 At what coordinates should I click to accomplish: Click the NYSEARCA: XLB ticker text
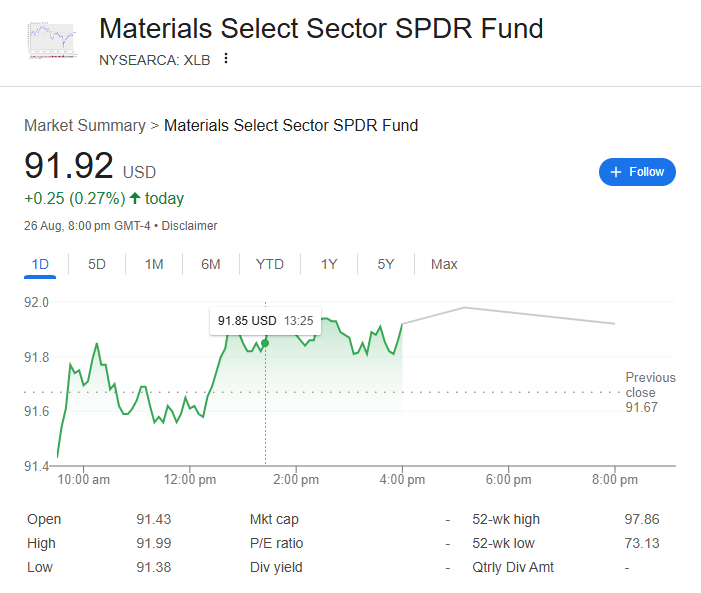pos(155,60)
